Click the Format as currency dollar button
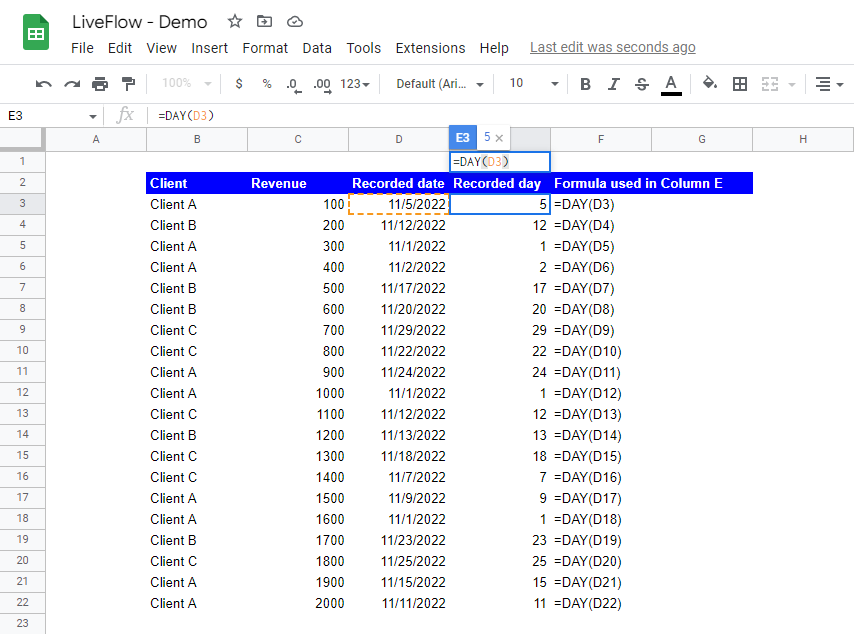 click(239, 84)
